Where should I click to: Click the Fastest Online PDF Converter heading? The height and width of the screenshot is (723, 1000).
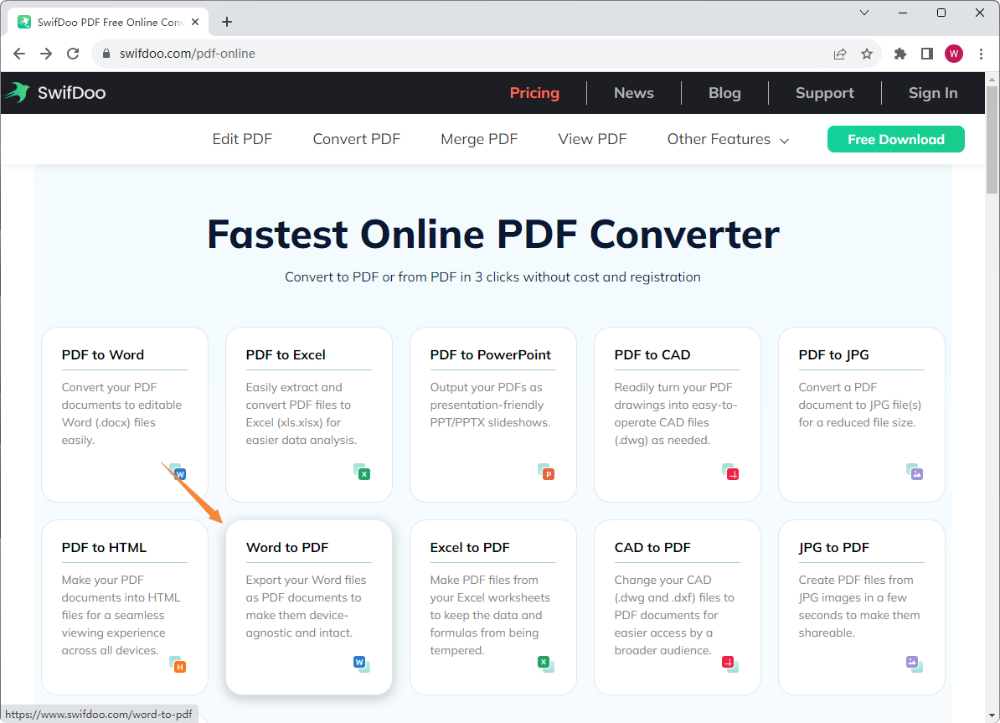(493, 235)
